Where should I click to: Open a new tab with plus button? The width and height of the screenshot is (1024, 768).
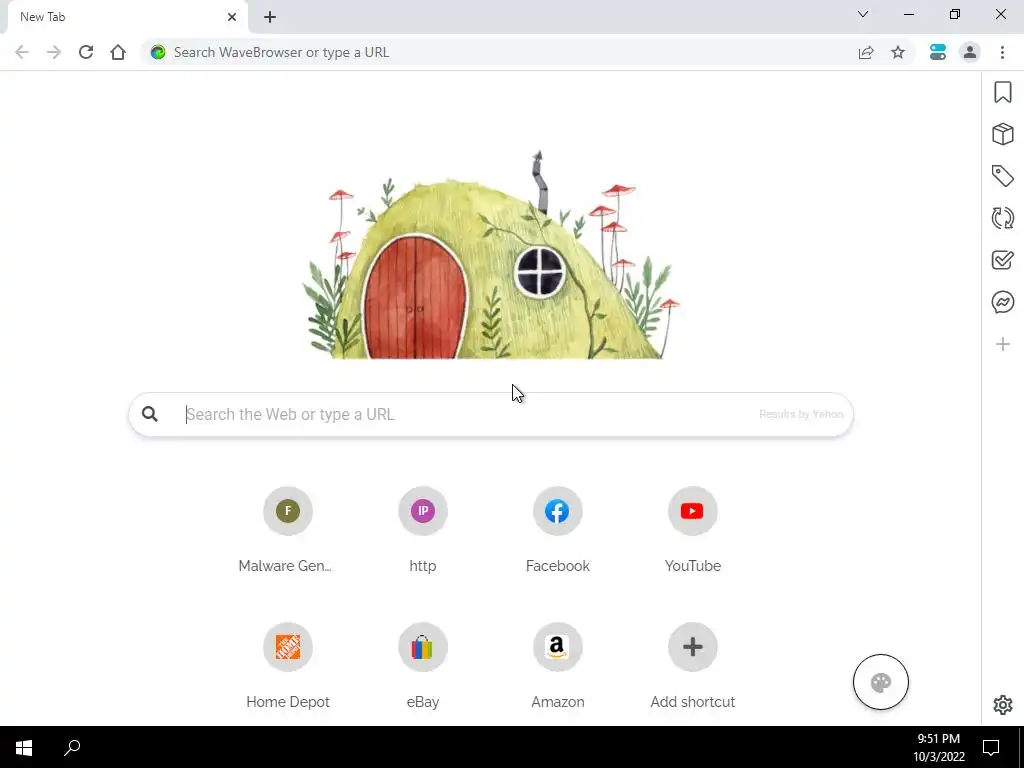(x=270, y=17)
